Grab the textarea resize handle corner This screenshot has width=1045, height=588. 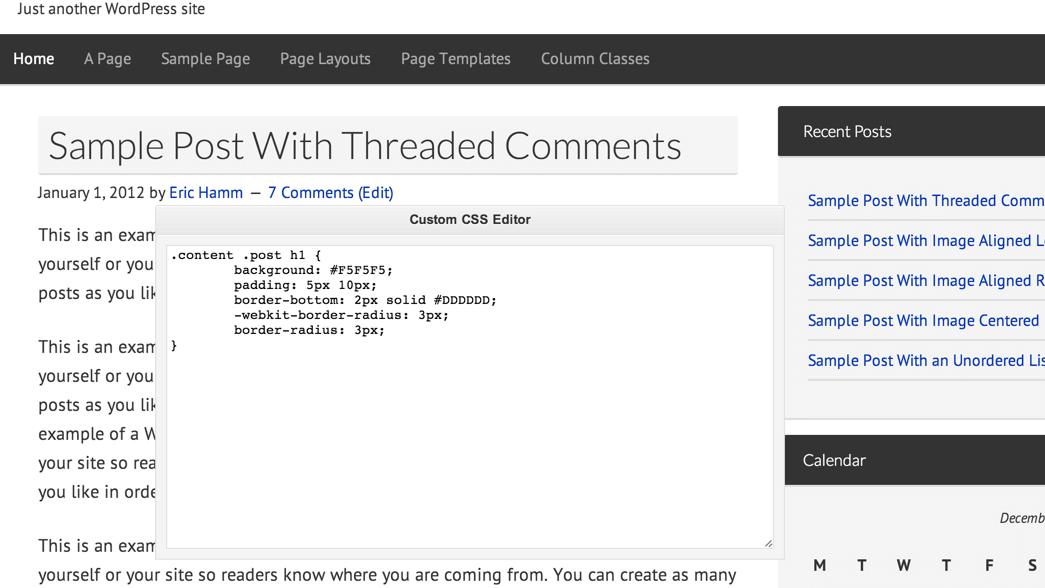768,543
